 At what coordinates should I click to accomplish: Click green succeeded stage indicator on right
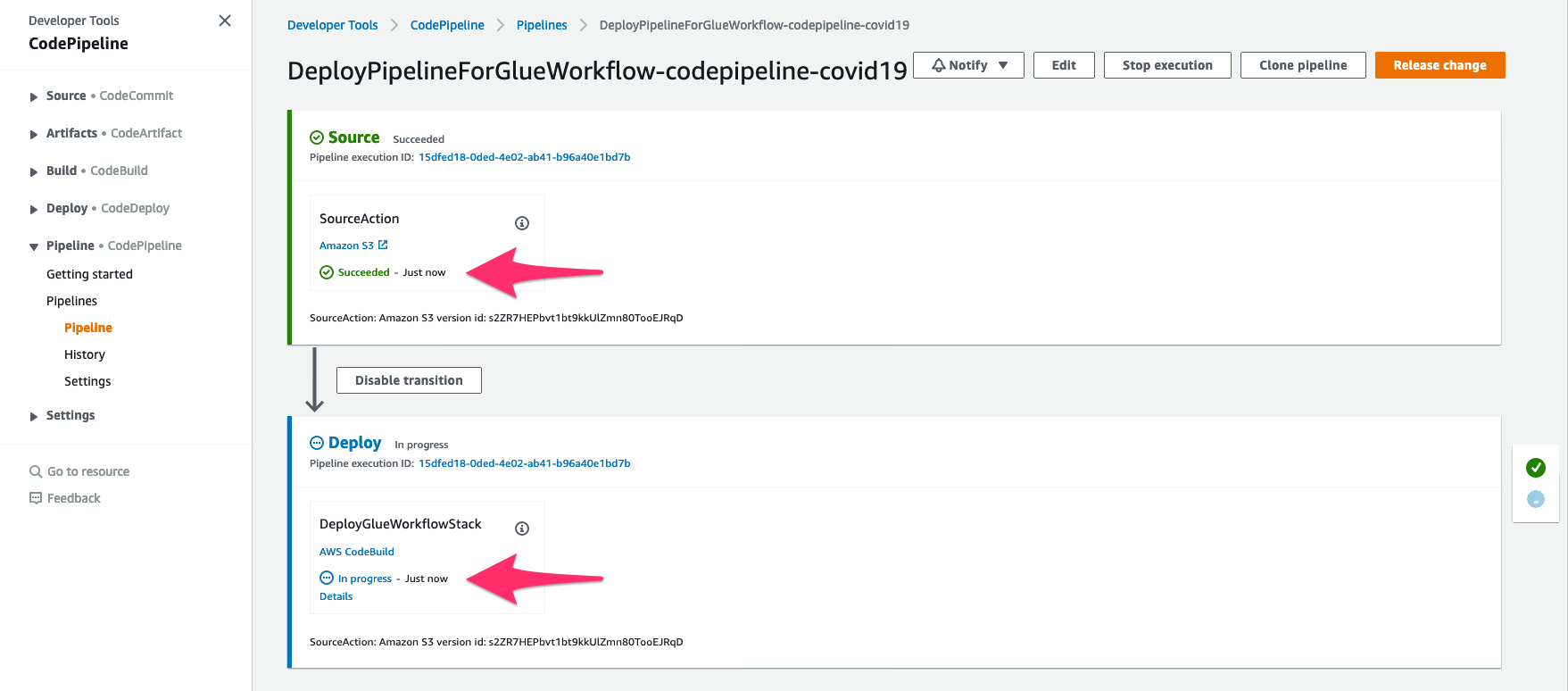click(x=1536, y=467)
